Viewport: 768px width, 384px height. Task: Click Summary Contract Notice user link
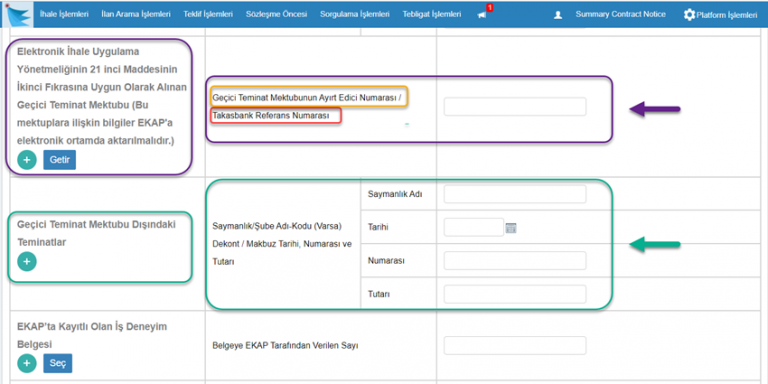[x=621, y=15]
